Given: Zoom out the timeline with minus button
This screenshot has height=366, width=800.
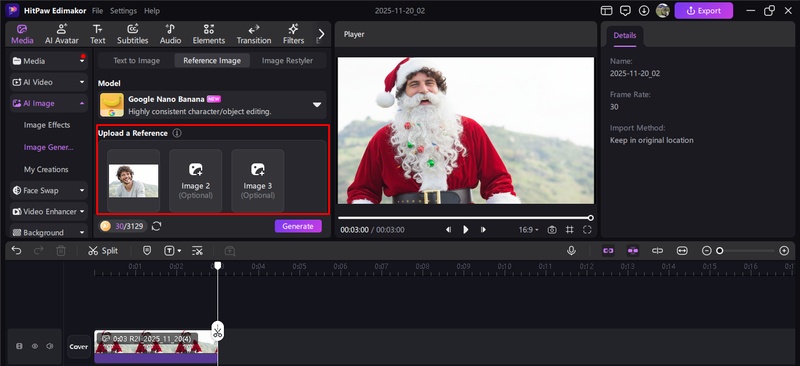Looking at the screenshot, I should pos(706,251).
